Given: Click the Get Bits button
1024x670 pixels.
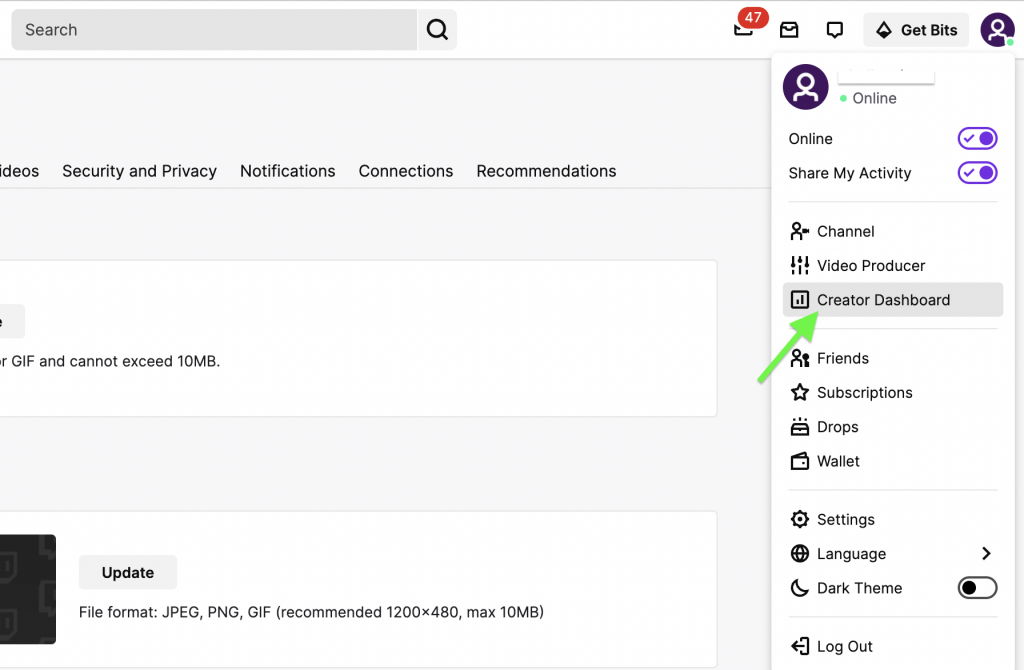Looking at the screenshot, I should coord(916,30).
